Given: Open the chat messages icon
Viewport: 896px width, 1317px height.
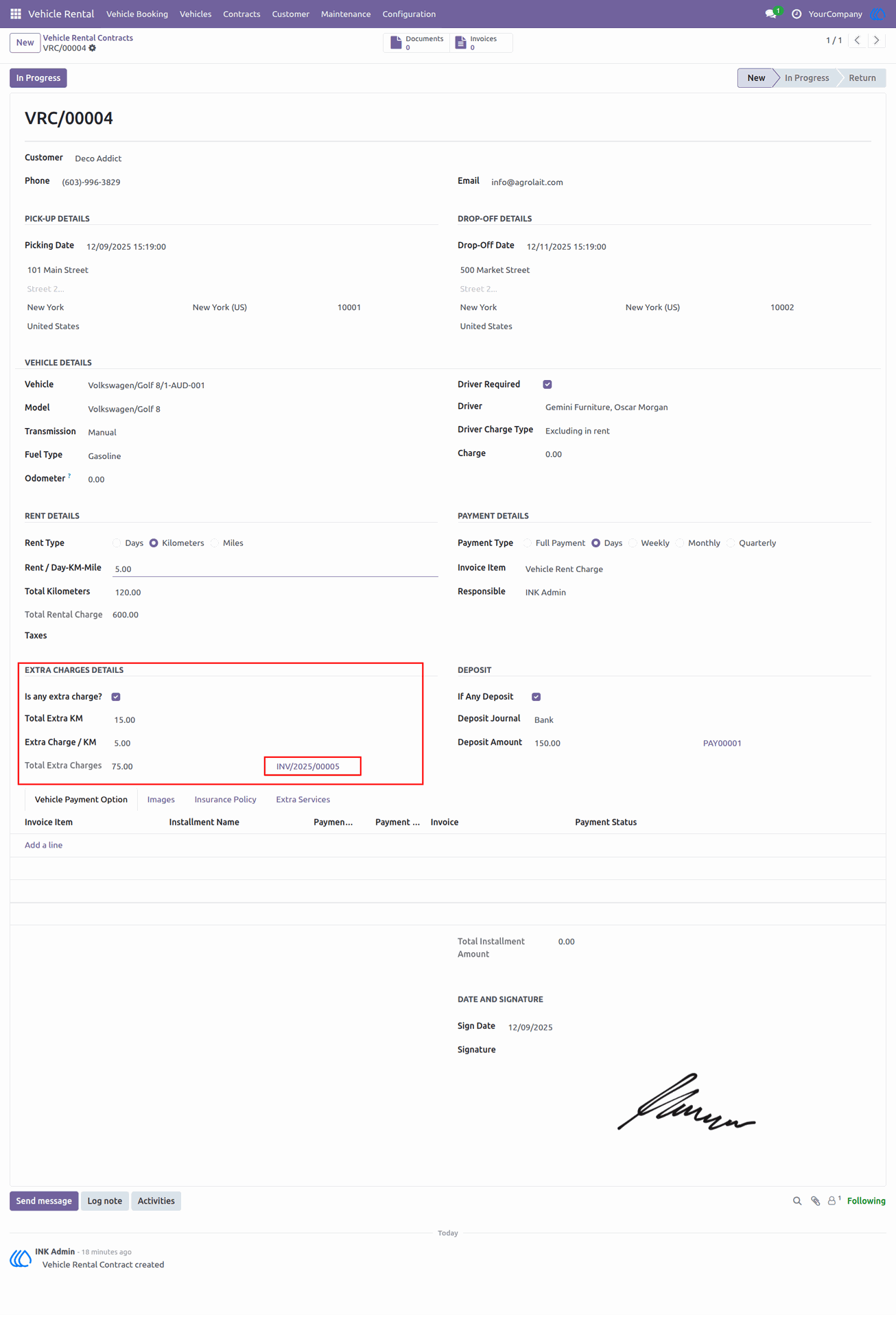Looking at the screenshot, I should (x=771, y=14).
